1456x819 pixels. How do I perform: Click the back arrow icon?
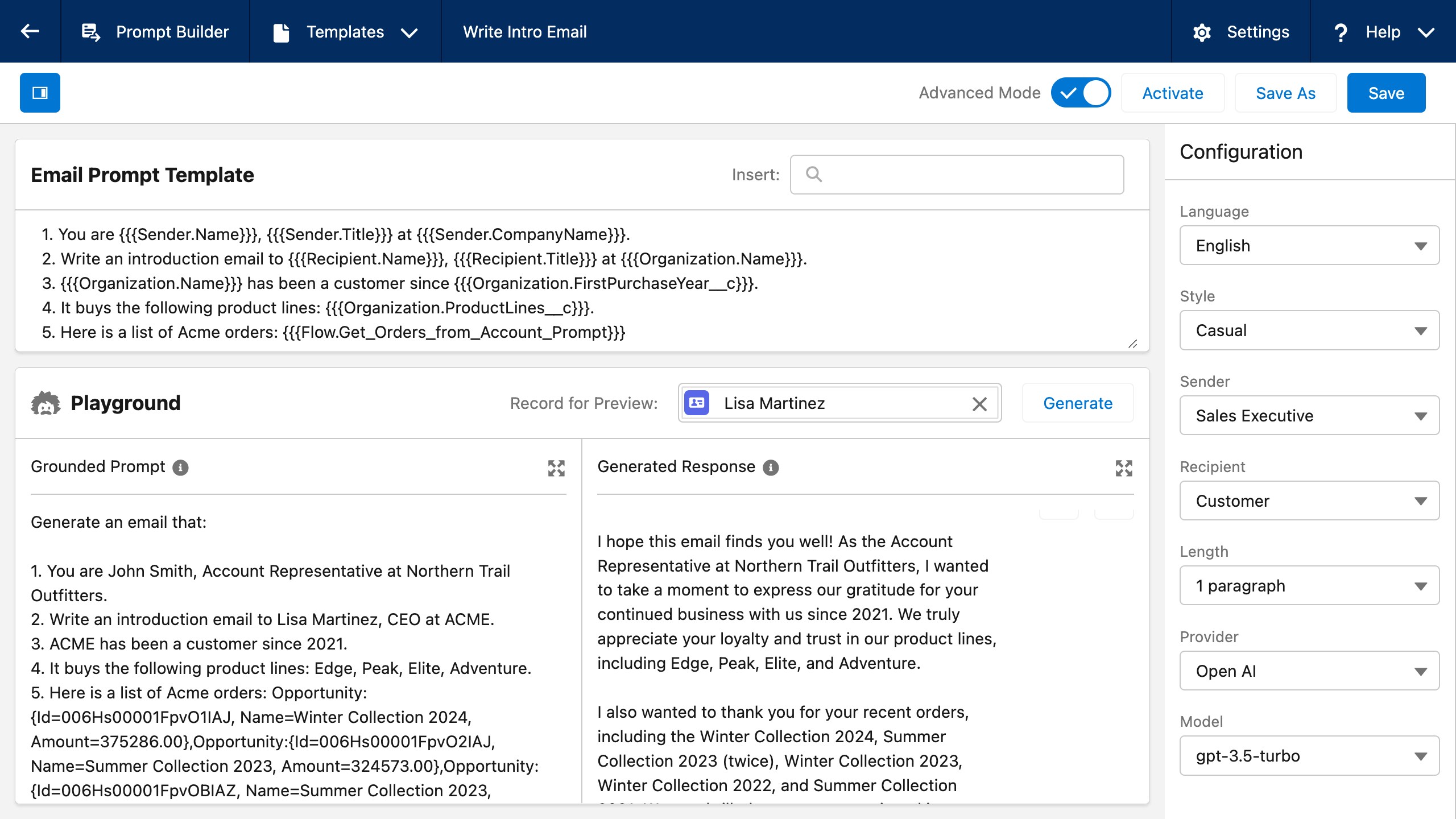click(x=30, y=31)
